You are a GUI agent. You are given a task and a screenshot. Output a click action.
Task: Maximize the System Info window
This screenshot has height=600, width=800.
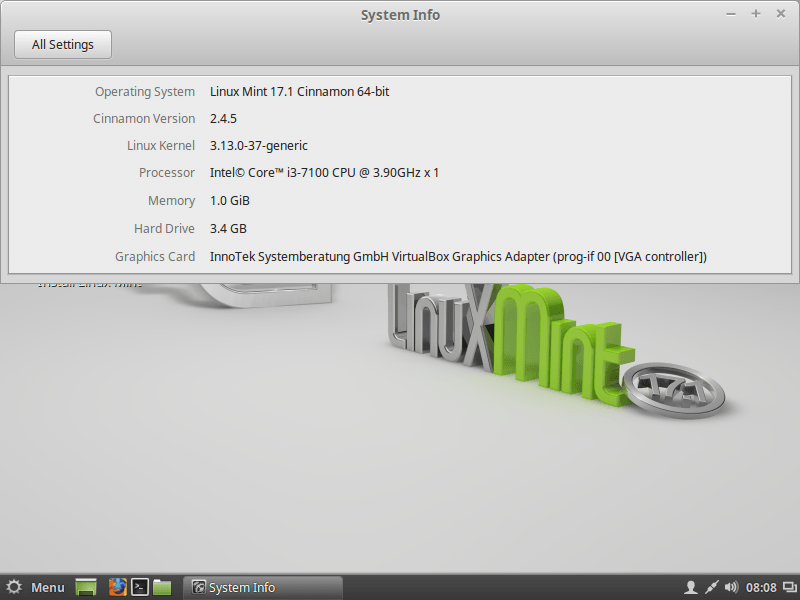coord(756,14)
